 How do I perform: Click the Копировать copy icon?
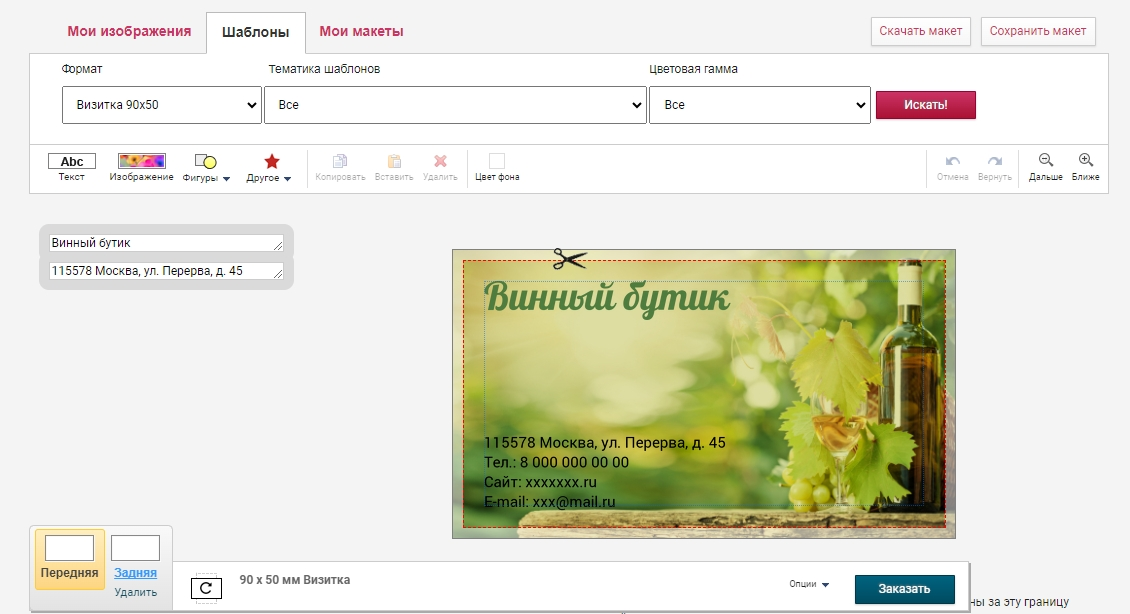coord(340,162)
